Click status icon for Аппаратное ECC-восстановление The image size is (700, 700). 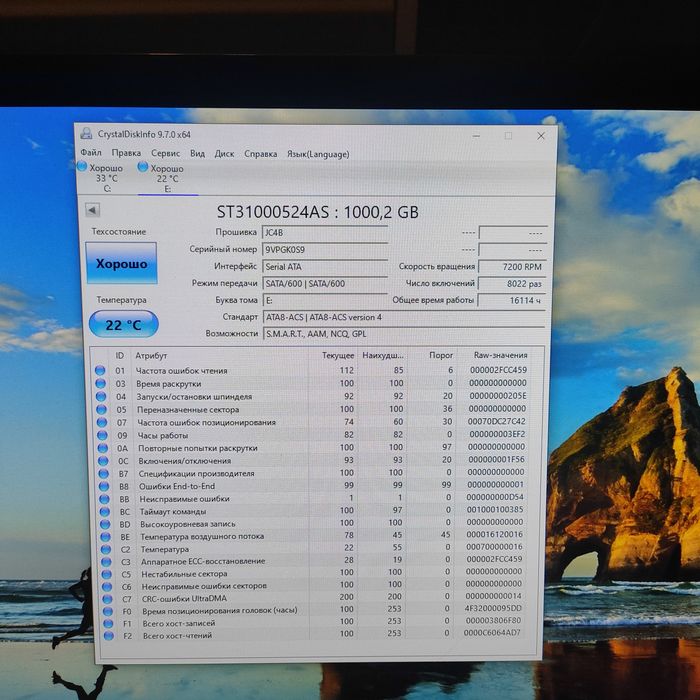click(x=106, y=562)
